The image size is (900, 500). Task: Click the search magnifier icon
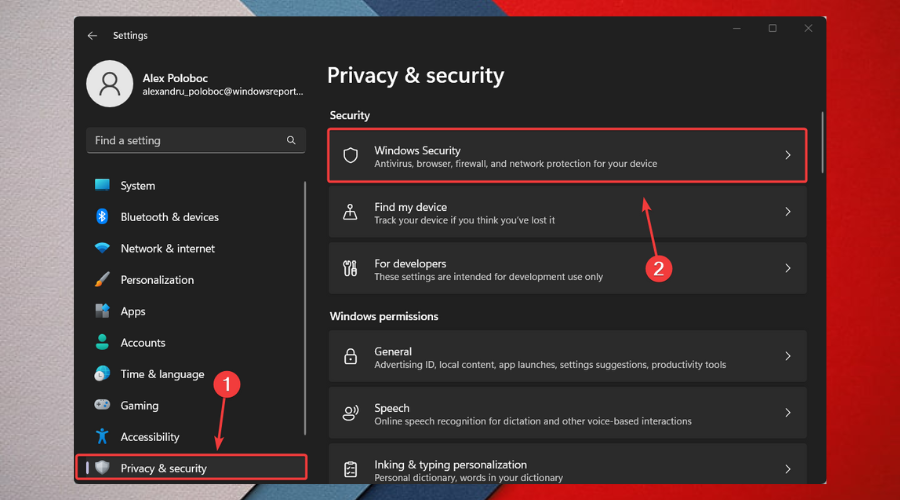pos(291,141)
